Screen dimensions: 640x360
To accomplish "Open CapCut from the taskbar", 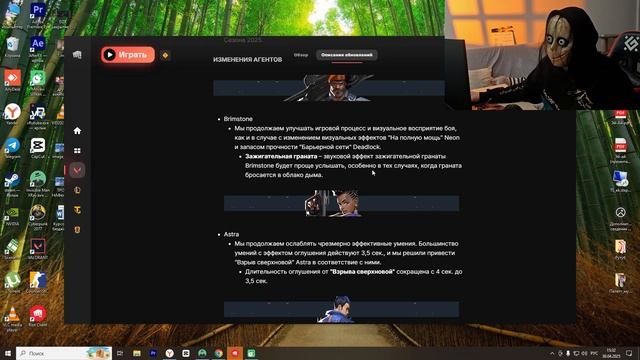I will [186, 353].
